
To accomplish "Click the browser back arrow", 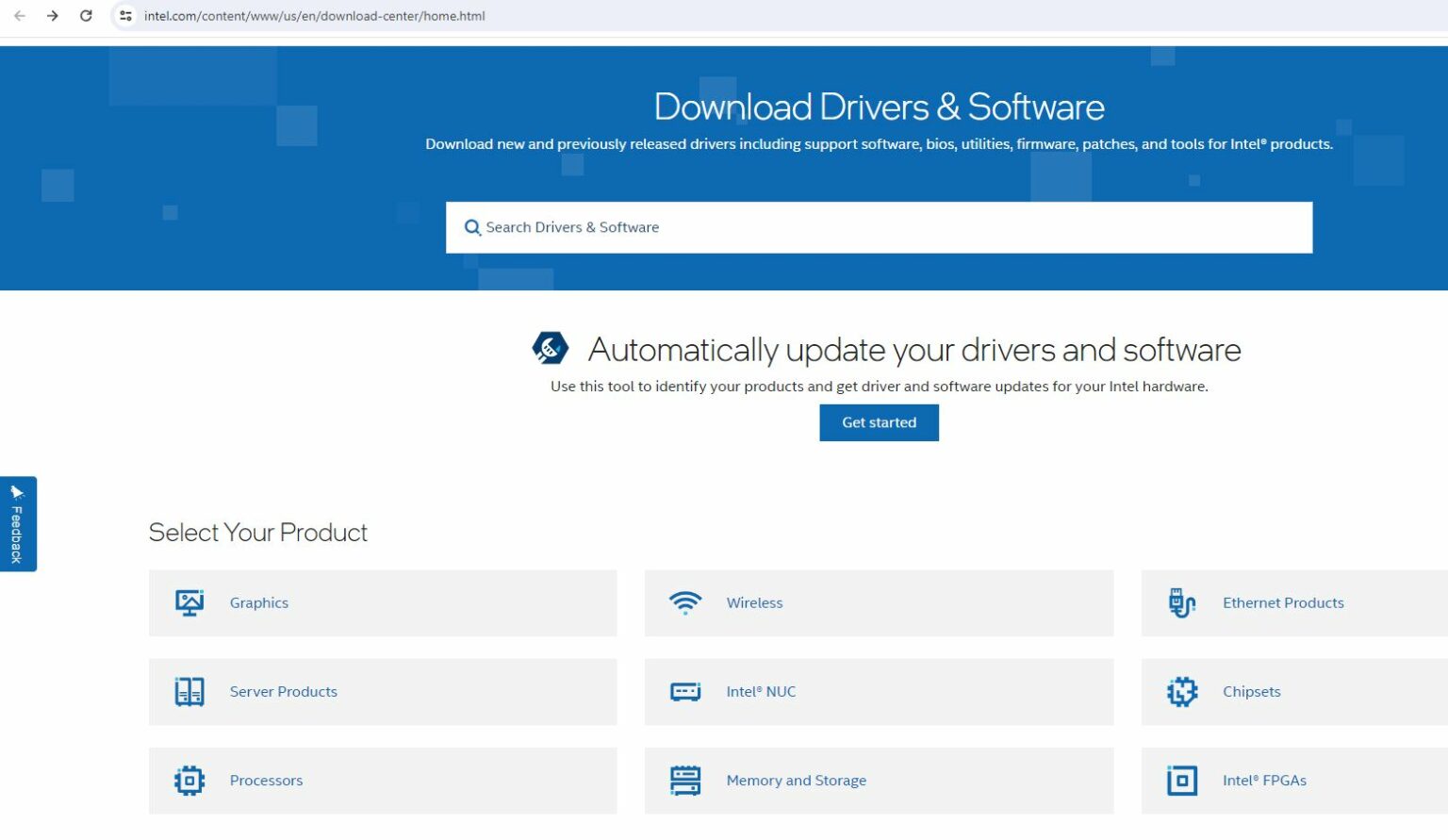I will (21, 15).
